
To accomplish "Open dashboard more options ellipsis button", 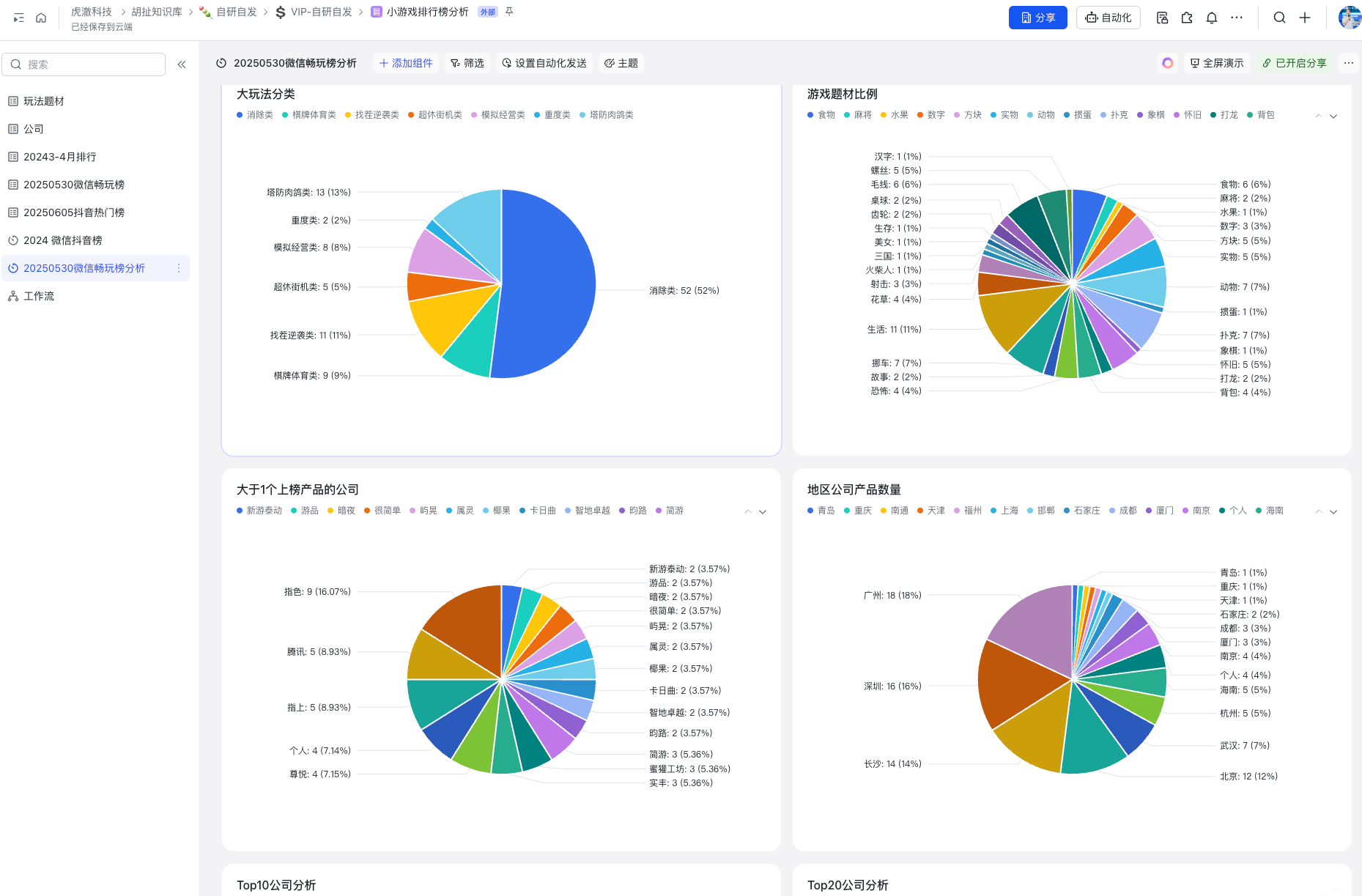I will 1349,63.
